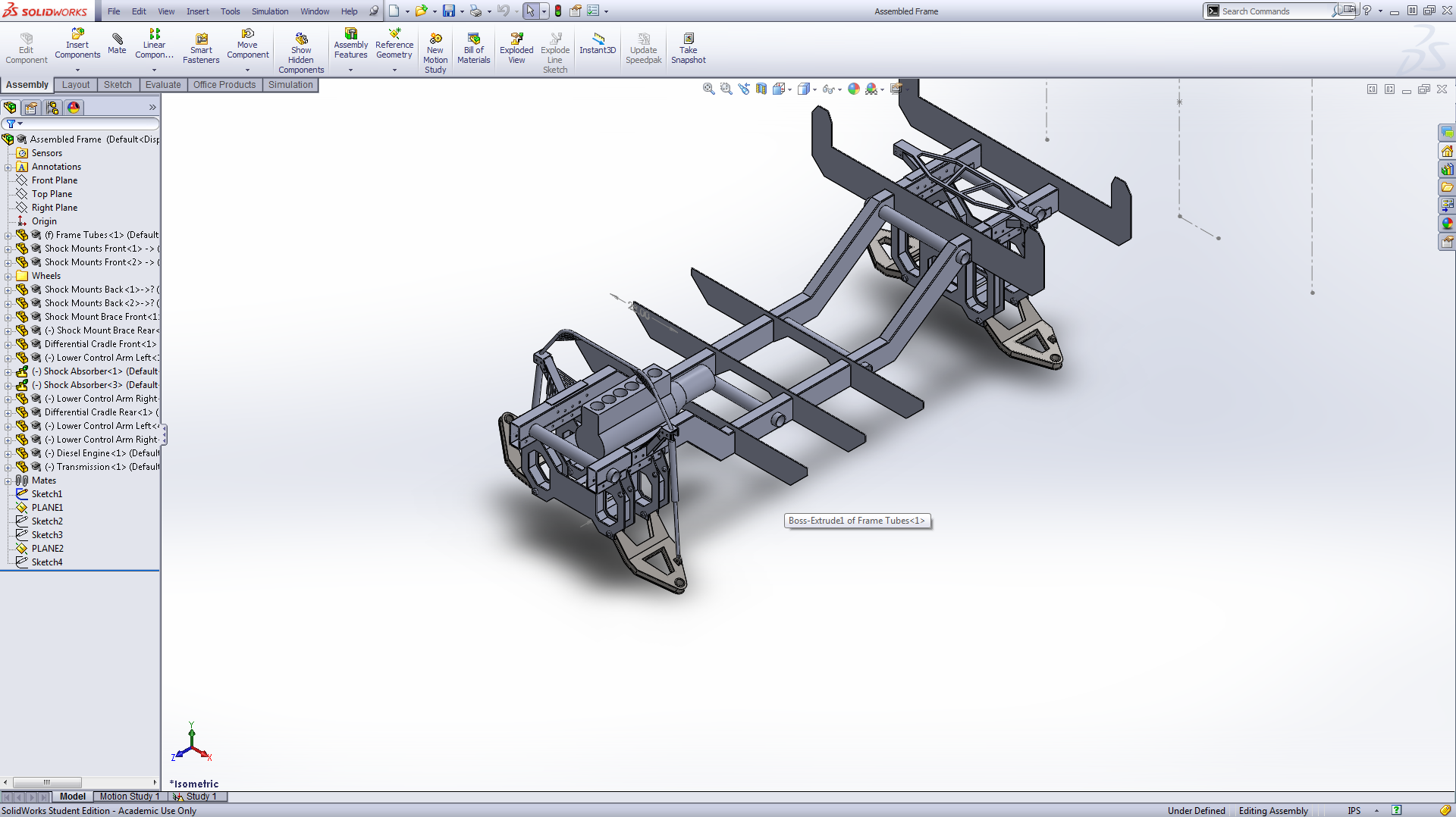Open the Edit Appearance color wheel
1456x817 pixels.
pos(854,89)
